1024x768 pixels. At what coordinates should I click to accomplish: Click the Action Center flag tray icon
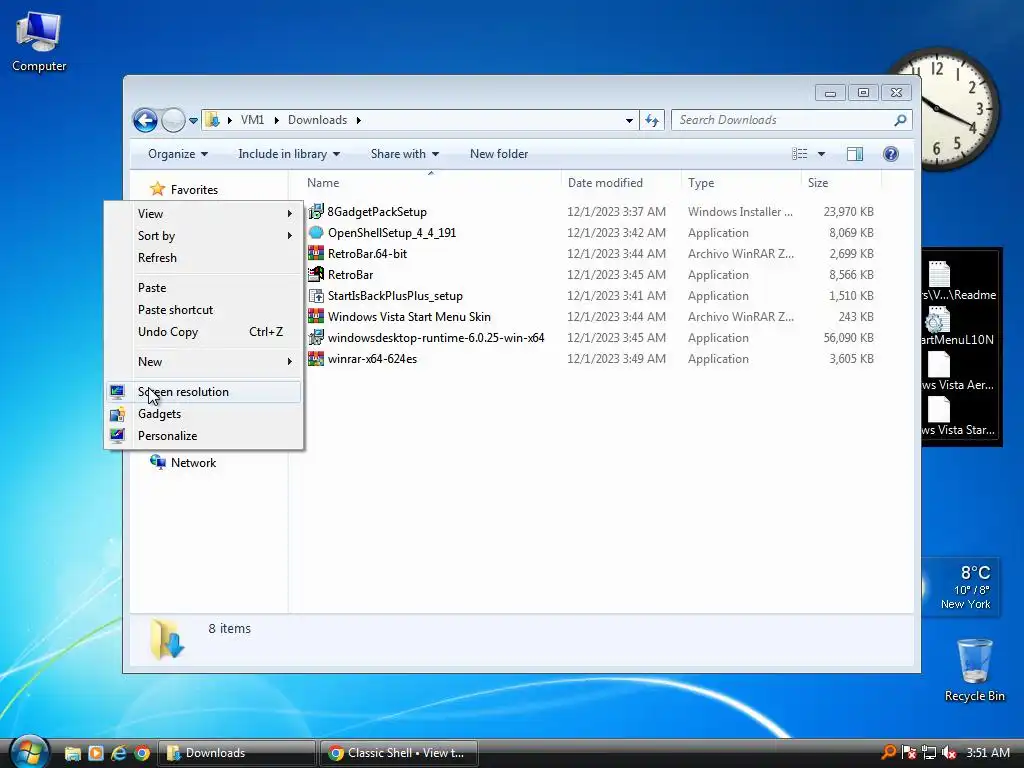pyautogui.click(x=908, y=753)
